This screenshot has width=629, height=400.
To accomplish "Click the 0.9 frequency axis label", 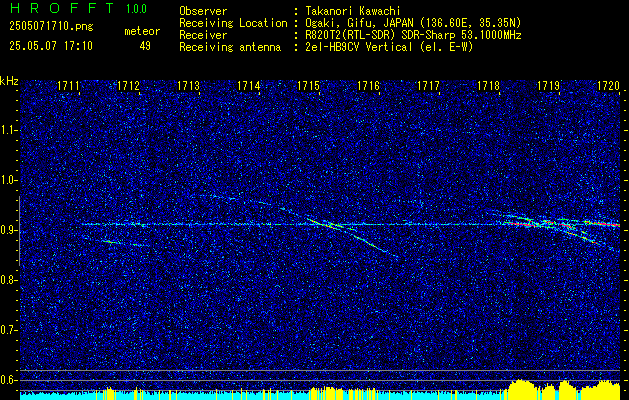I will [8, 230].
